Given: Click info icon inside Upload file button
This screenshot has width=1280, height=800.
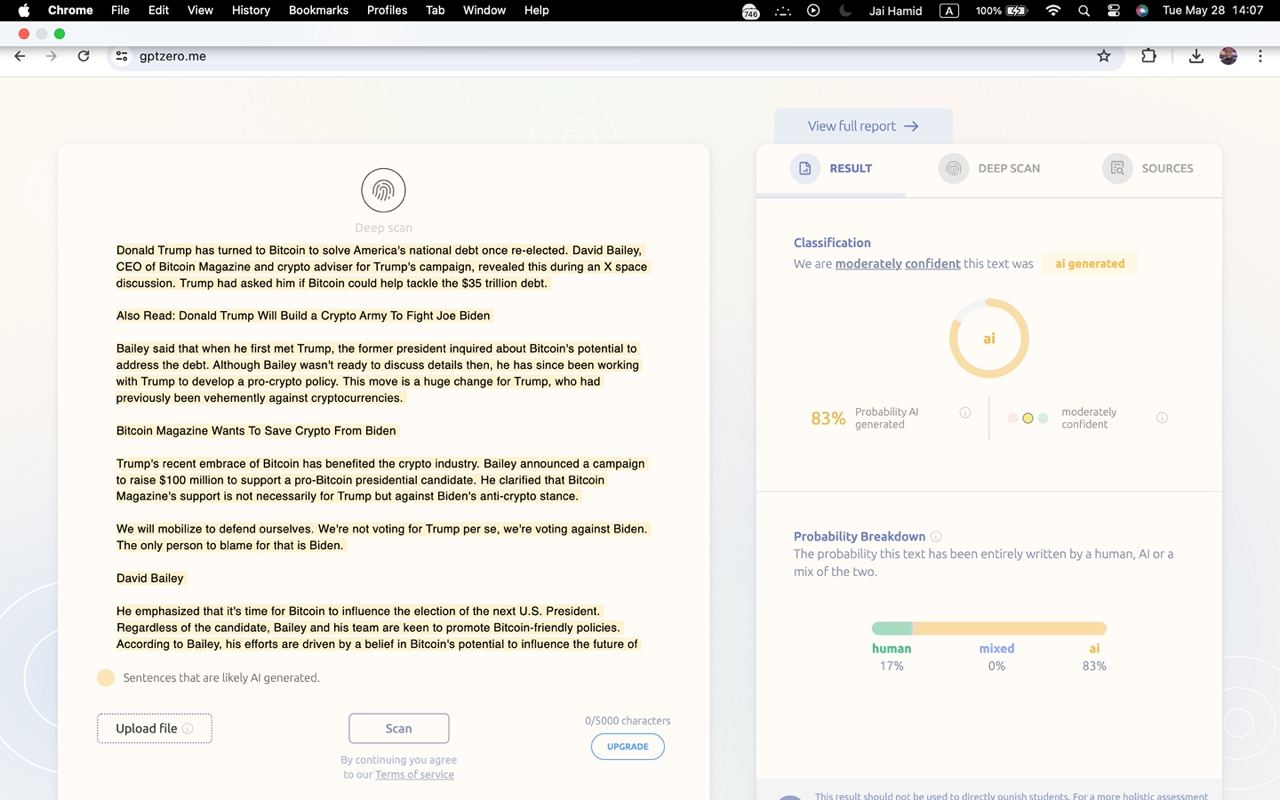Looking at the screenshot, I should pyautogui.click(x=188, y=728).
